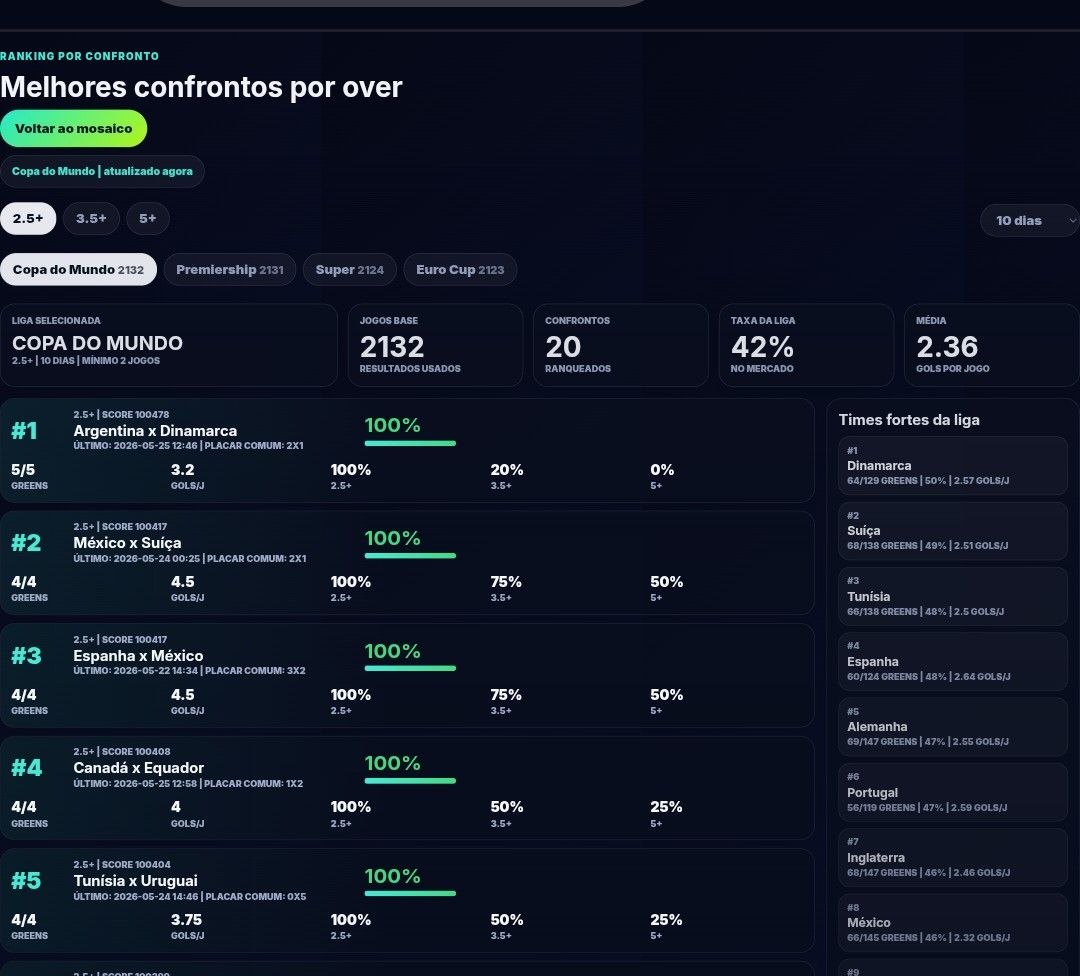Screen dimensions: 1080x976
Task: Click the #4 rank badge
Action: tap(26, 768)
